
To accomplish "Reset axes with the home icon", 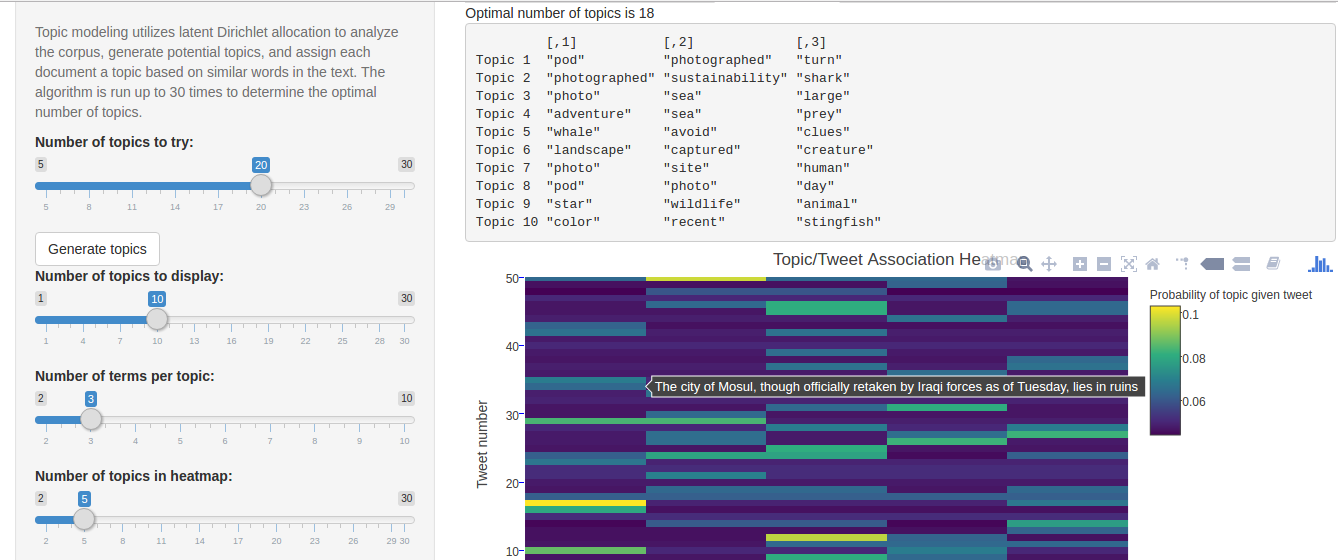I will point(1153,264).
